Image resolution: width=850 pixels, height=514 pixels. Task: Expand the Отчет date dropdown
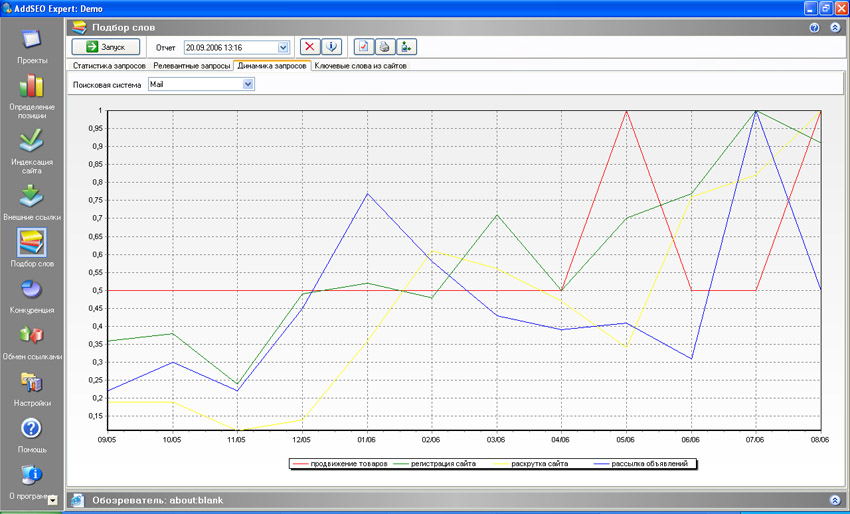283,47
